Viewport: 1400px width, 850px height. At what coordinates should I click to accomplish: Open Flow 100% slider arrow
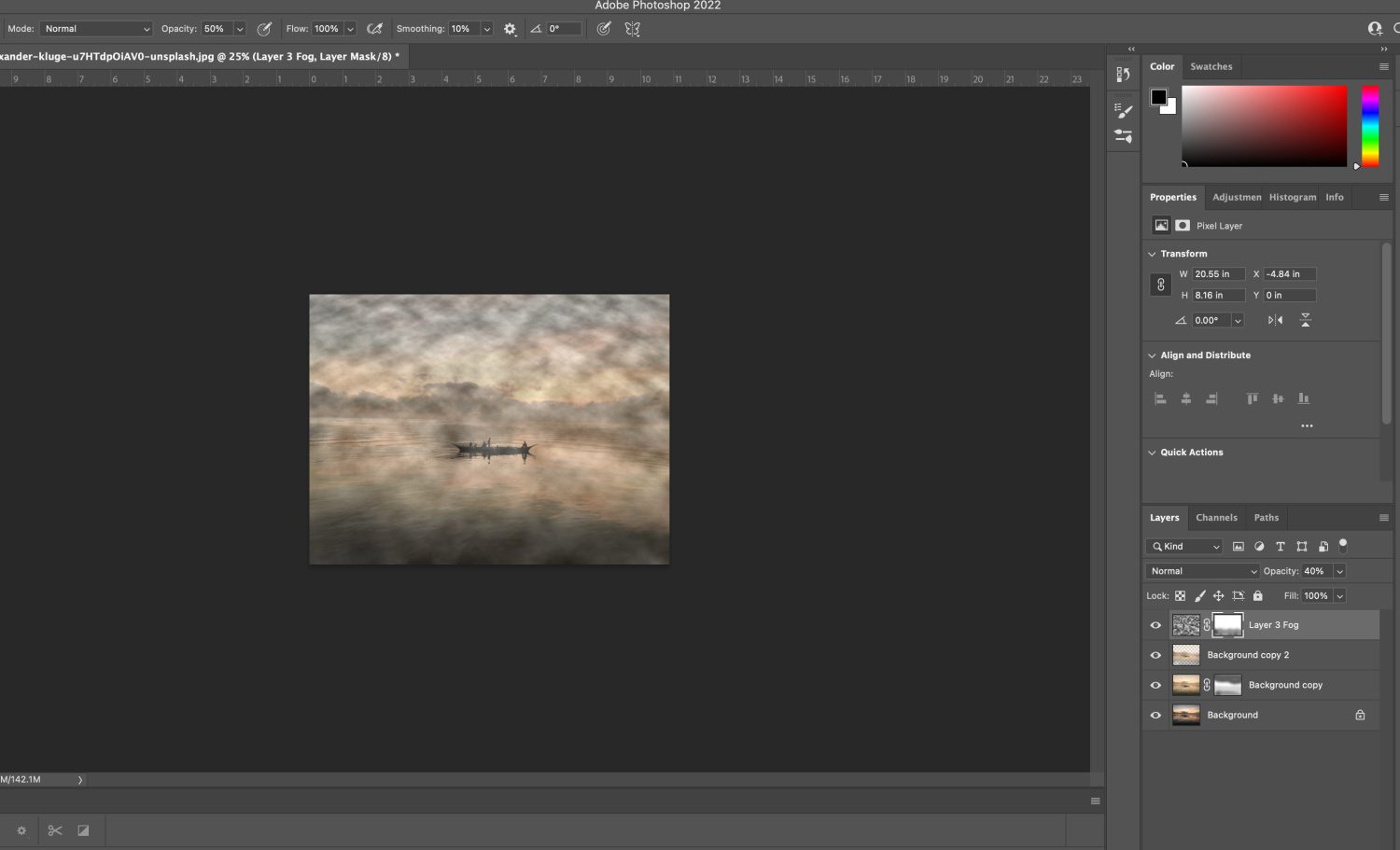click(x=350, y=29)
